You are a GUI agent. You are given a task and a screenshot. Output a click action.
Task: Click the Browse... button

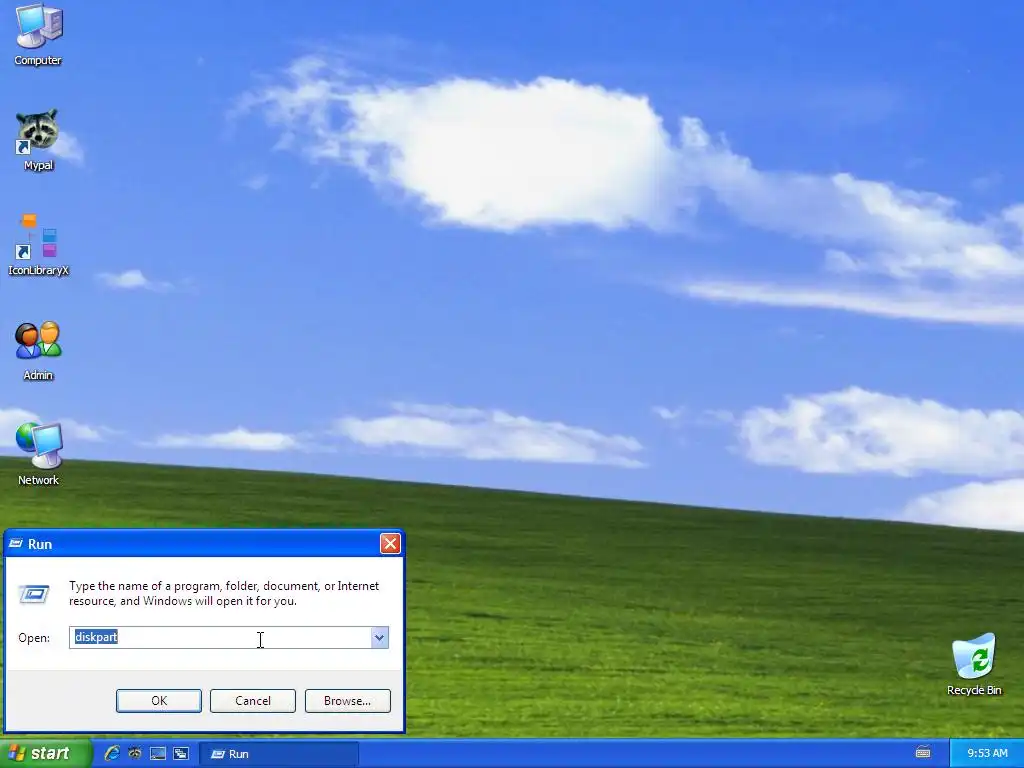pos(347,701)
